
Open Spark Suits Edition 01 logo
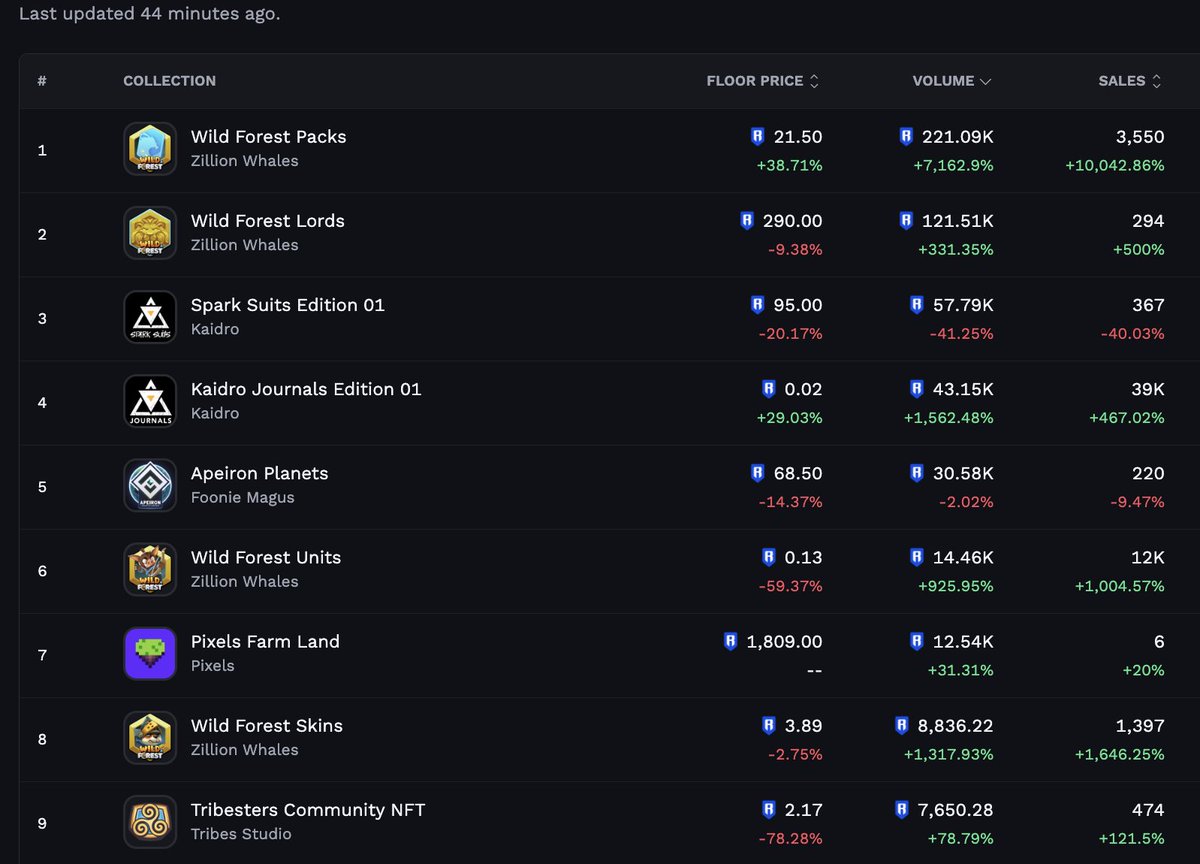(x=150, y=317)
